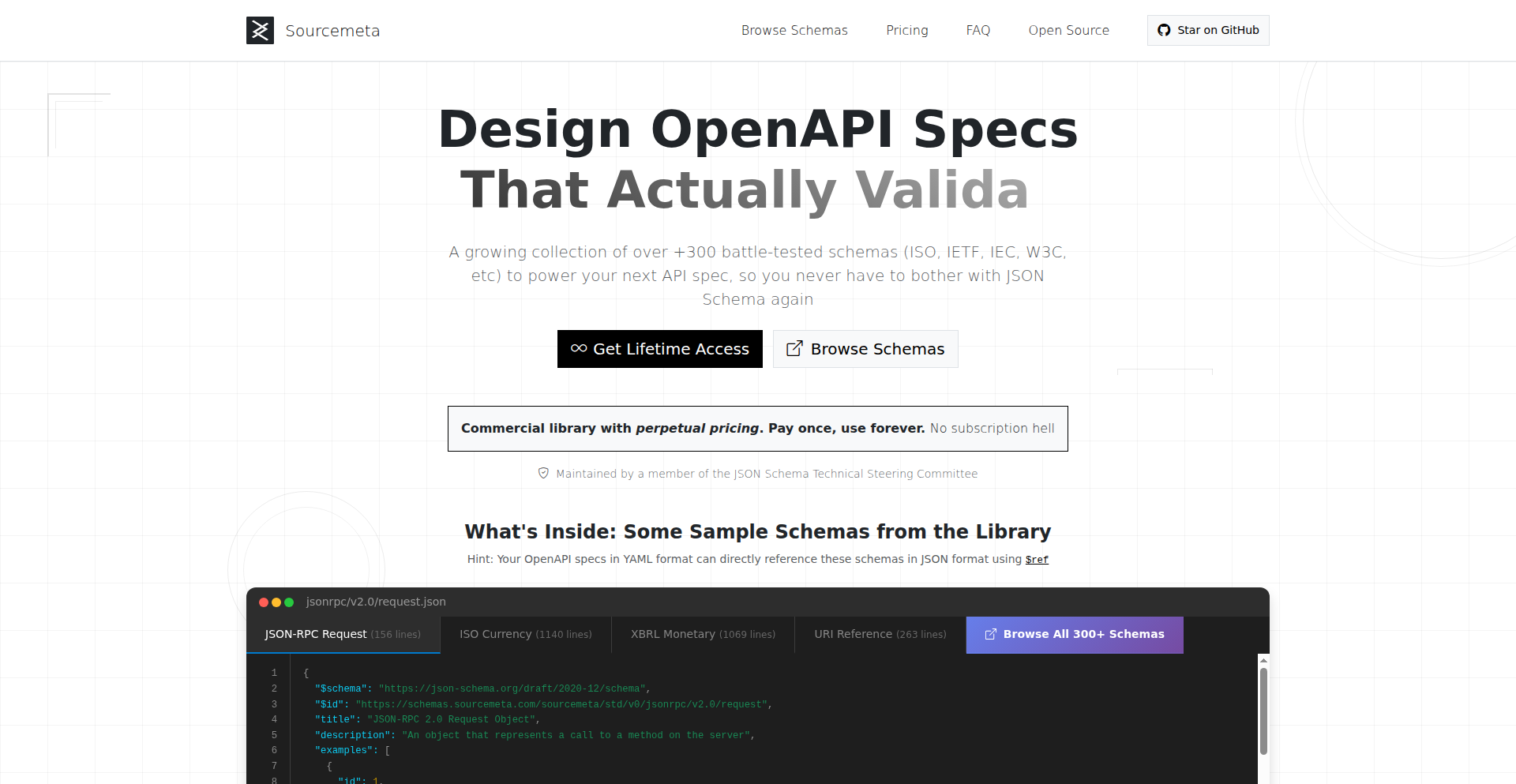Select the JSON-RPC Request tab
The height and width of the screenshot is (784, 1516).
[x=343, y=634]
